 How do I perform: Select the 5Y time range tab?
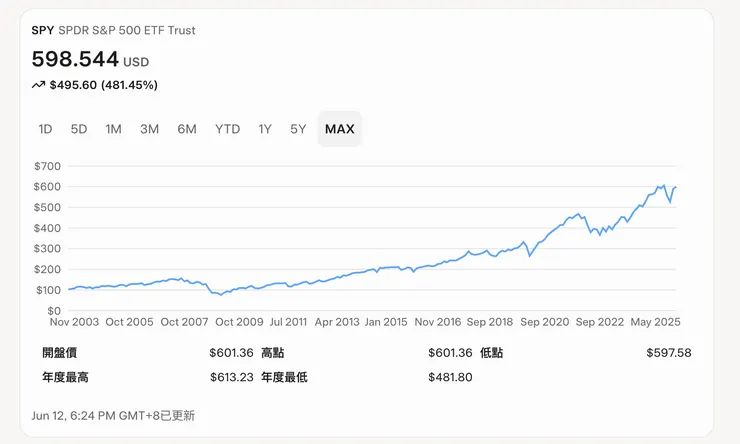[x=298, y=129]
